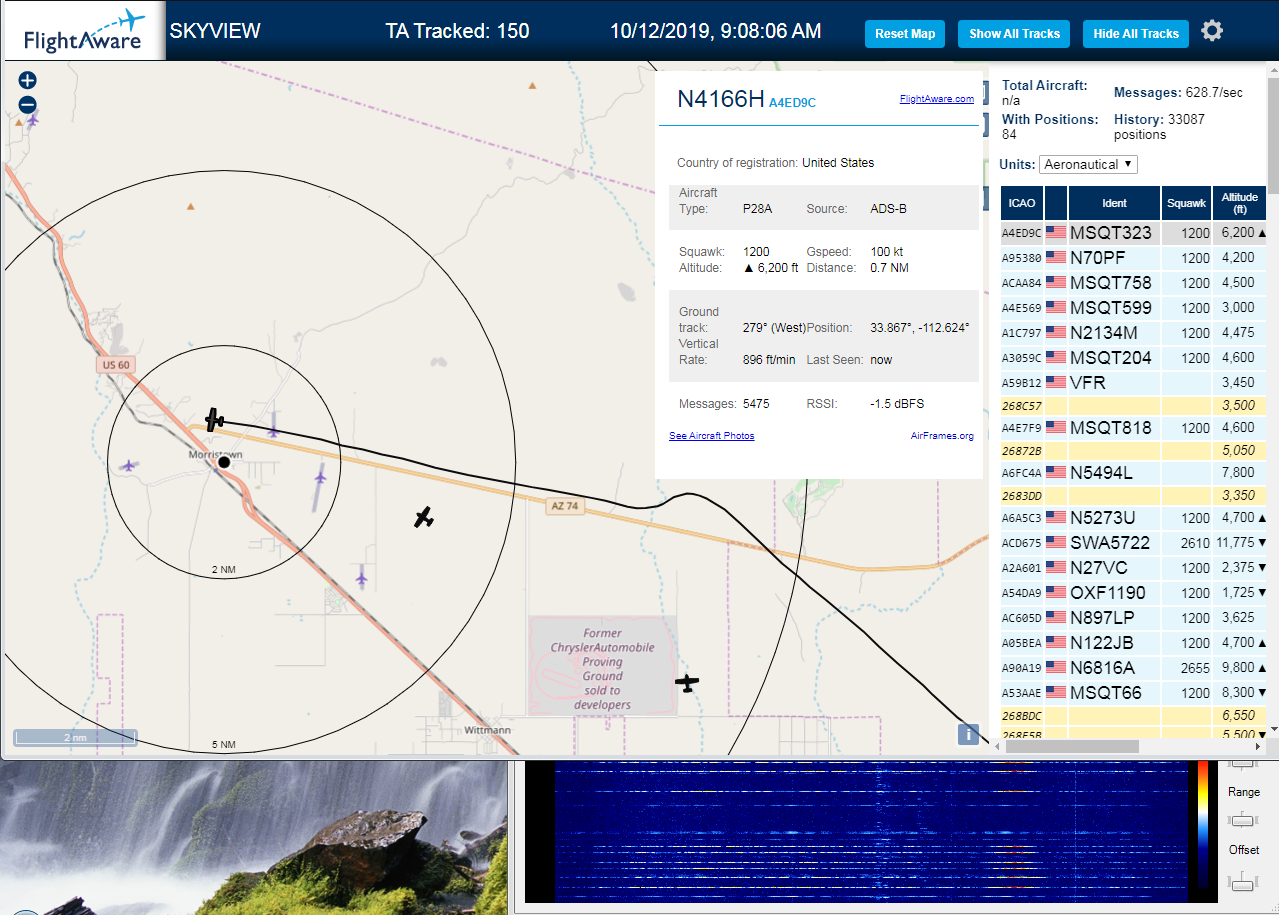Click the US flag in MSQT323 row
The image size is (1279, 915).
[x=1056, y=232]
